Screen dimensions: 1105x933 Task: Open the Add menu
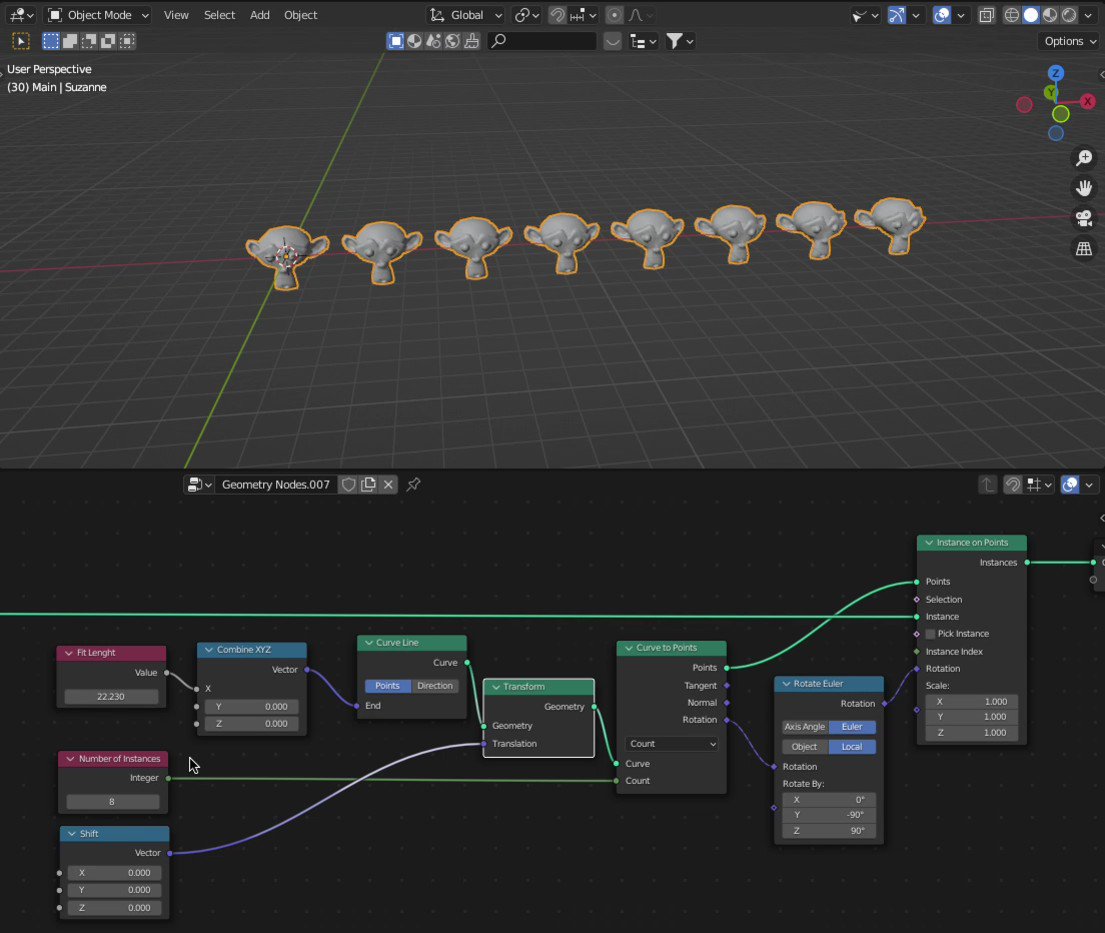pos(259,15)
